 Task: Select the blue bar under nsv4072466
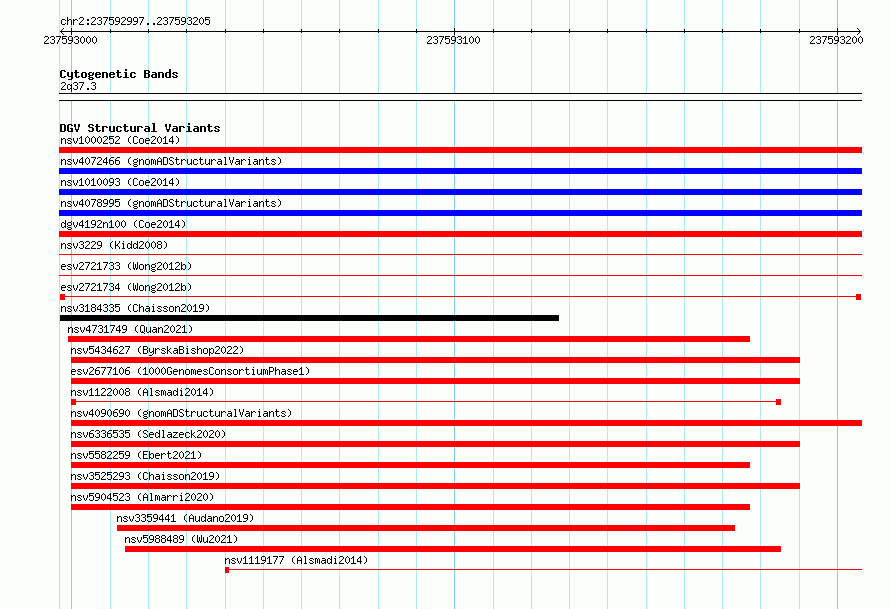click(x=460, y=171)
